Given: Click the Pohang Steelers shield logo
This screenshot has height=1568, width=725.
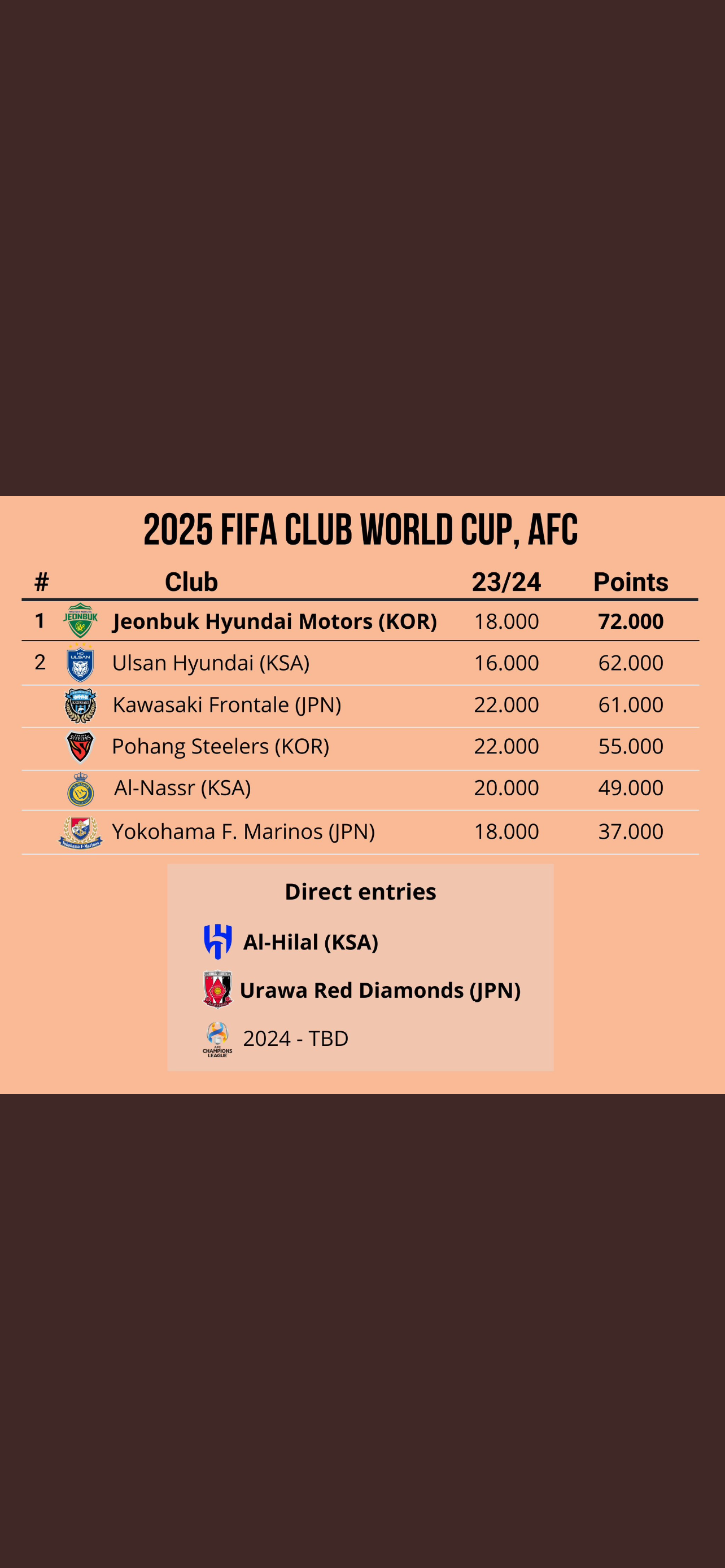Looking at the screenshot, I should [80, 747].
